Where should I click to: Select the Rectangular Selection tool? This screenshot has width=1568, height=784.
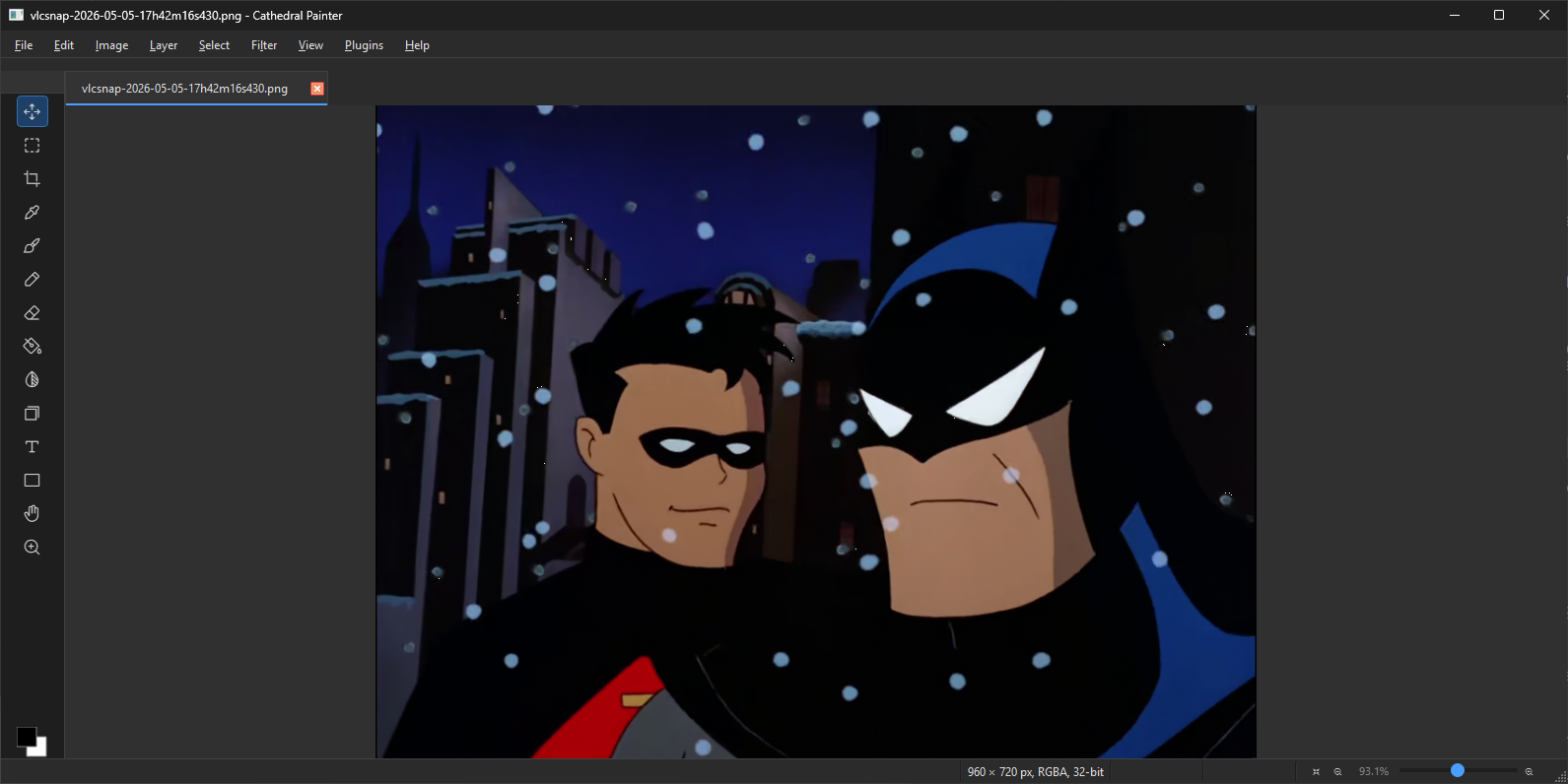(33, 145)
